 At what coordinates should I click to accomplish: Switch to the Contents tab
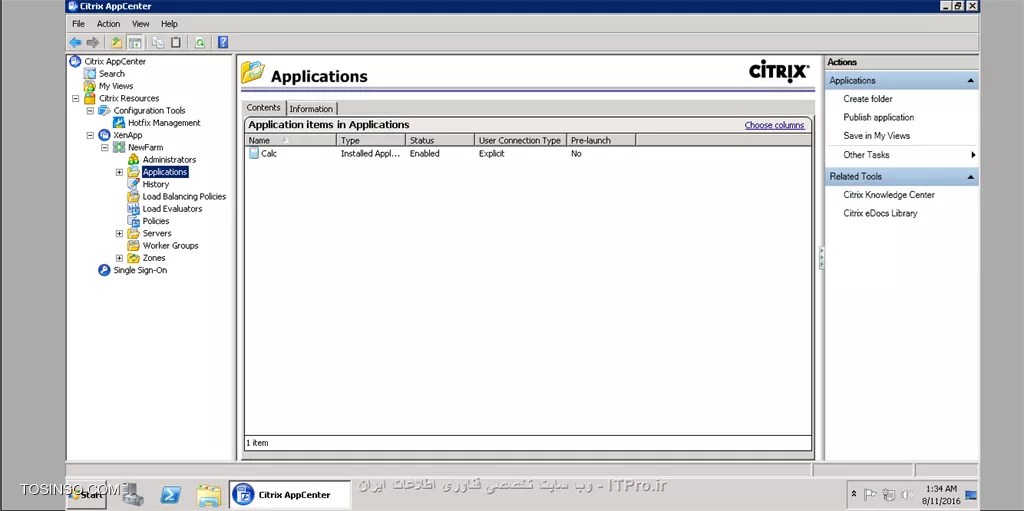point(263,108)
